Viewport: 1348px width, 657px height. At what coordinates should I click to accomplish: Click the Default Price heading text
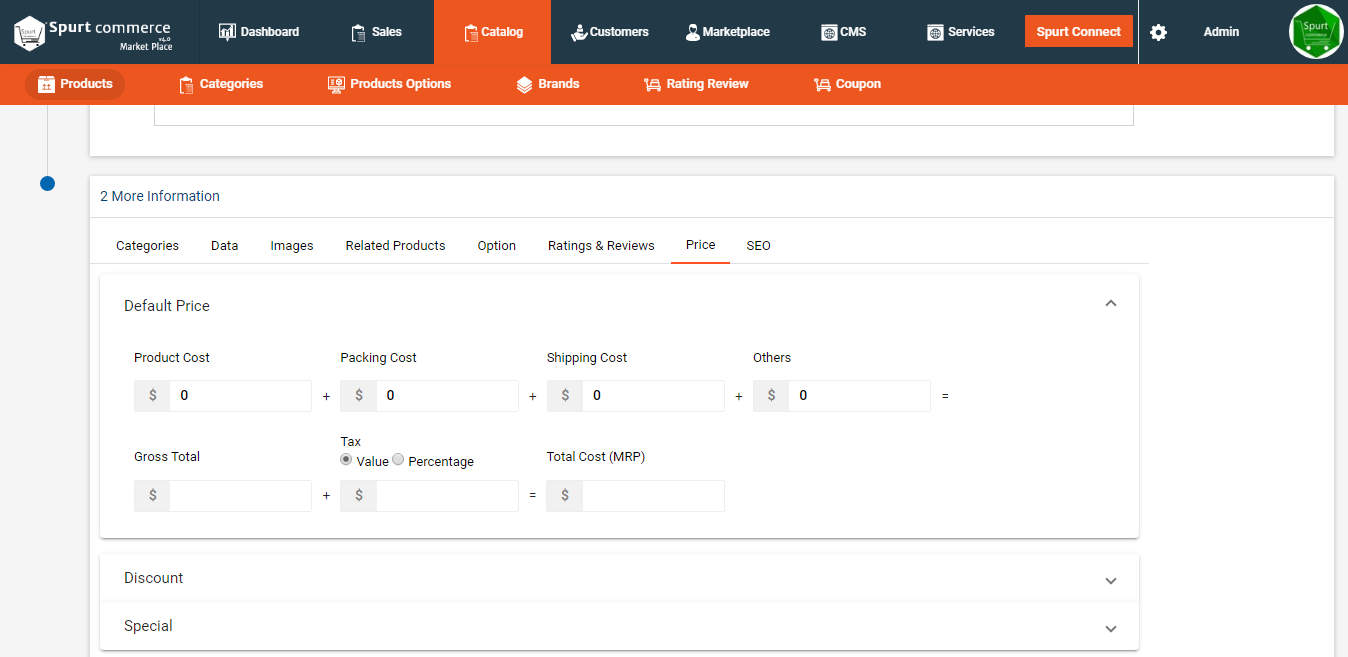pos(167,306)
